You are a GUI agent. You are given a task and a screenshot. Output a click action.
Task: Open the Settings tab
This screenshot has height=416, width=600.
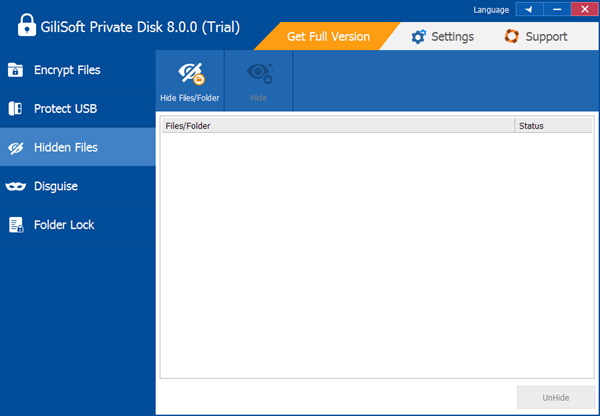coord(443,36)
